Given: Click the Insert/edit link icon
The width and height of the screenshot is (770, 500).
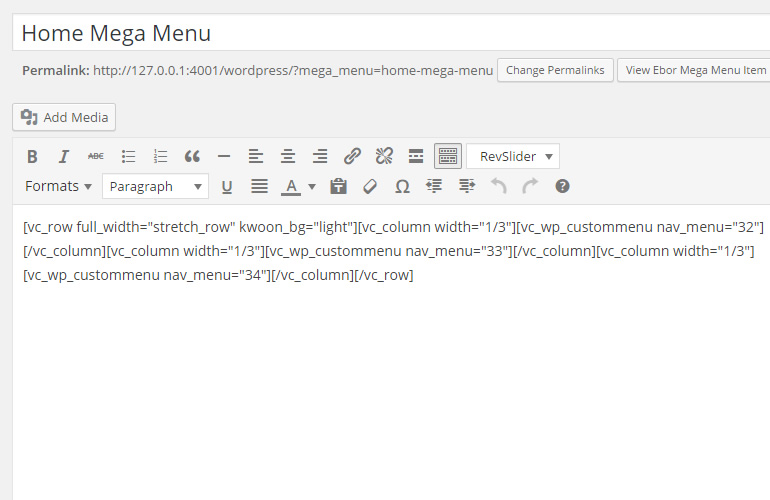Looking at the screenshot, I should point(352,157).
